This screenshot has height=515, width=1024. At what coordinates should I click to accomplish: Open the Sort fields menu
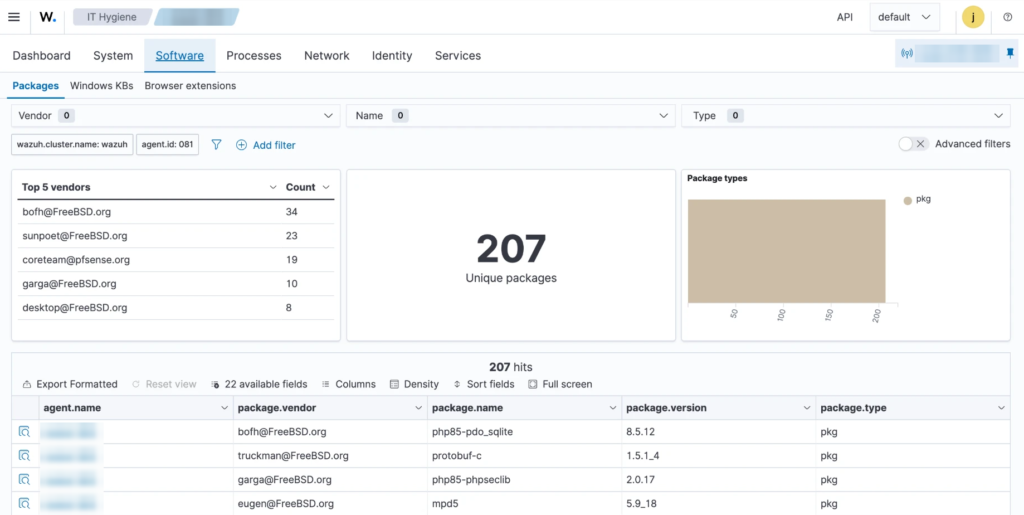tap(483, 384)
